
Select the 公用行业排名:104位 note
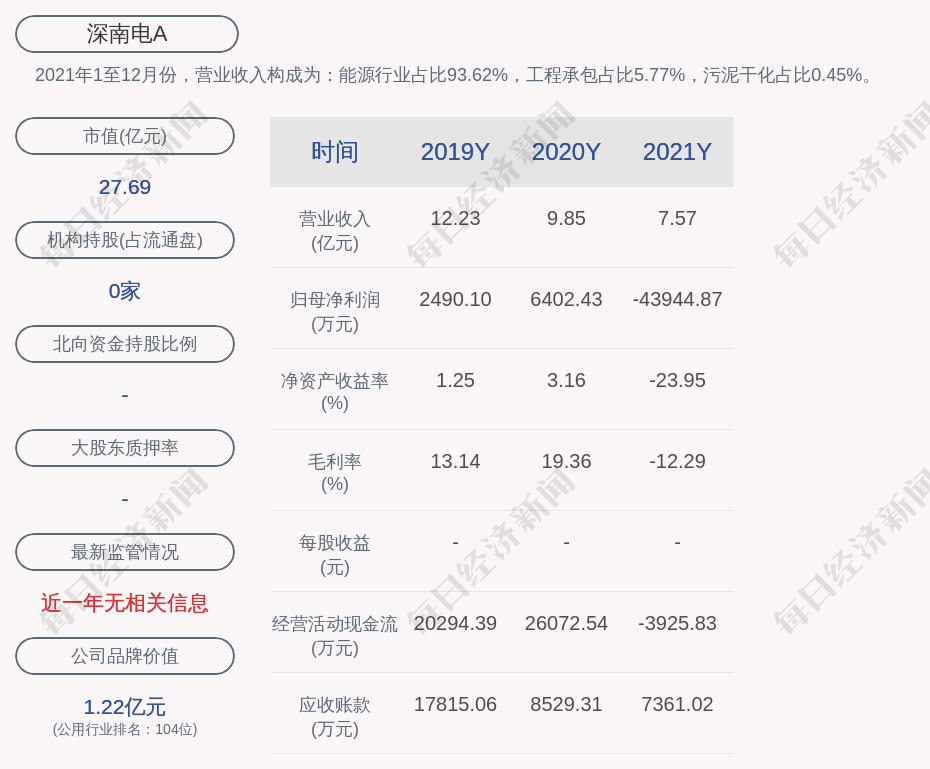click(x=125, y=729)
